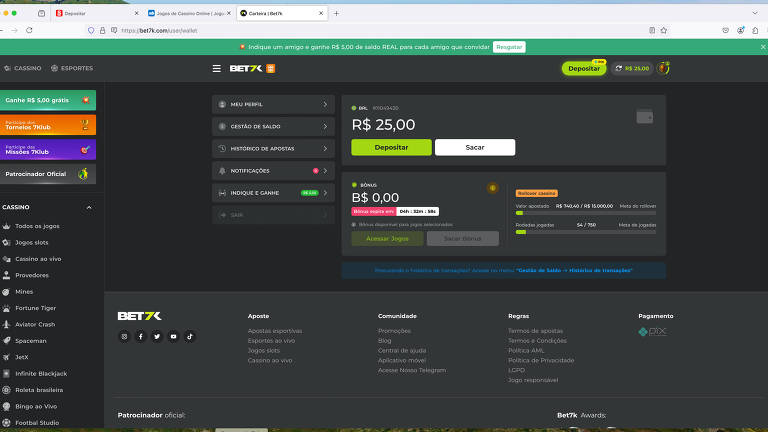Open Todos os jogos in sidebar
The image size is (768, 432).
[37, 226]
